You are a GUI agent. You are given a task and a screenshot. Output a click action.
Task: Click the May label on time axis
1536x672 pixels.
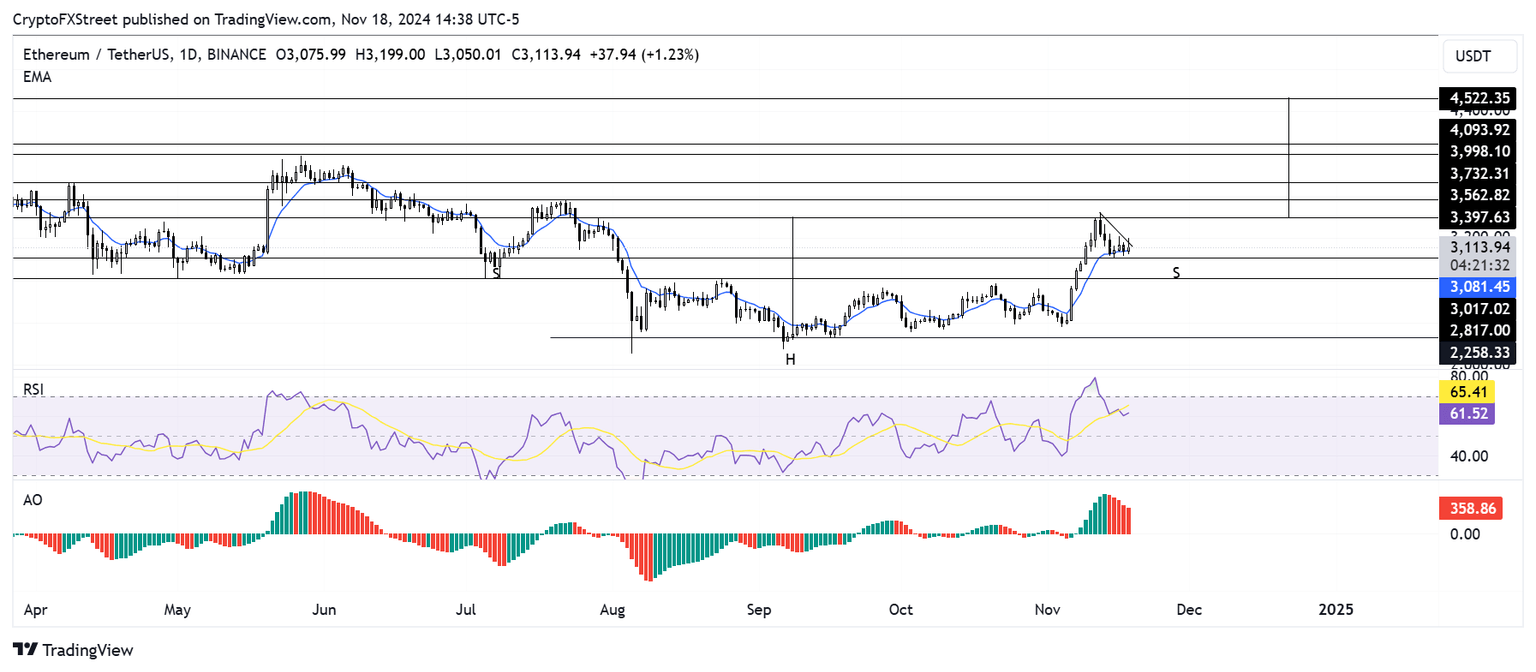(177, 609)
